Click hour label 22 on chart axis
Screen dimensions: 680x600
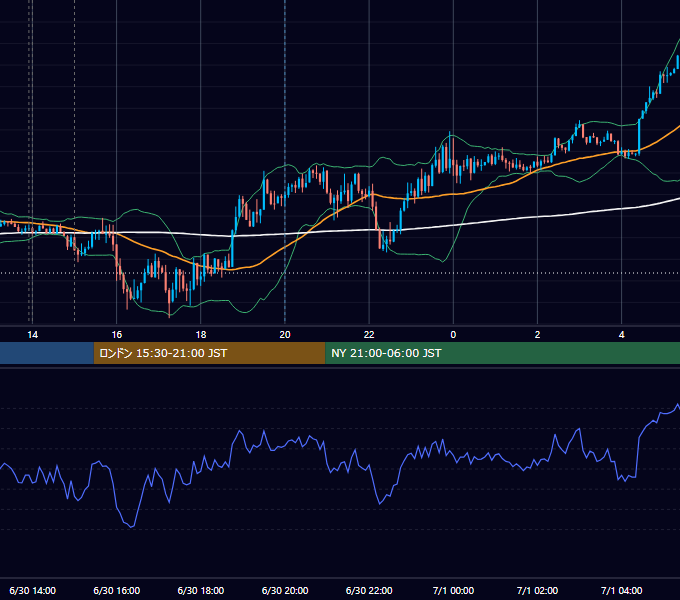pyautogui.click(x=369, y=335)
